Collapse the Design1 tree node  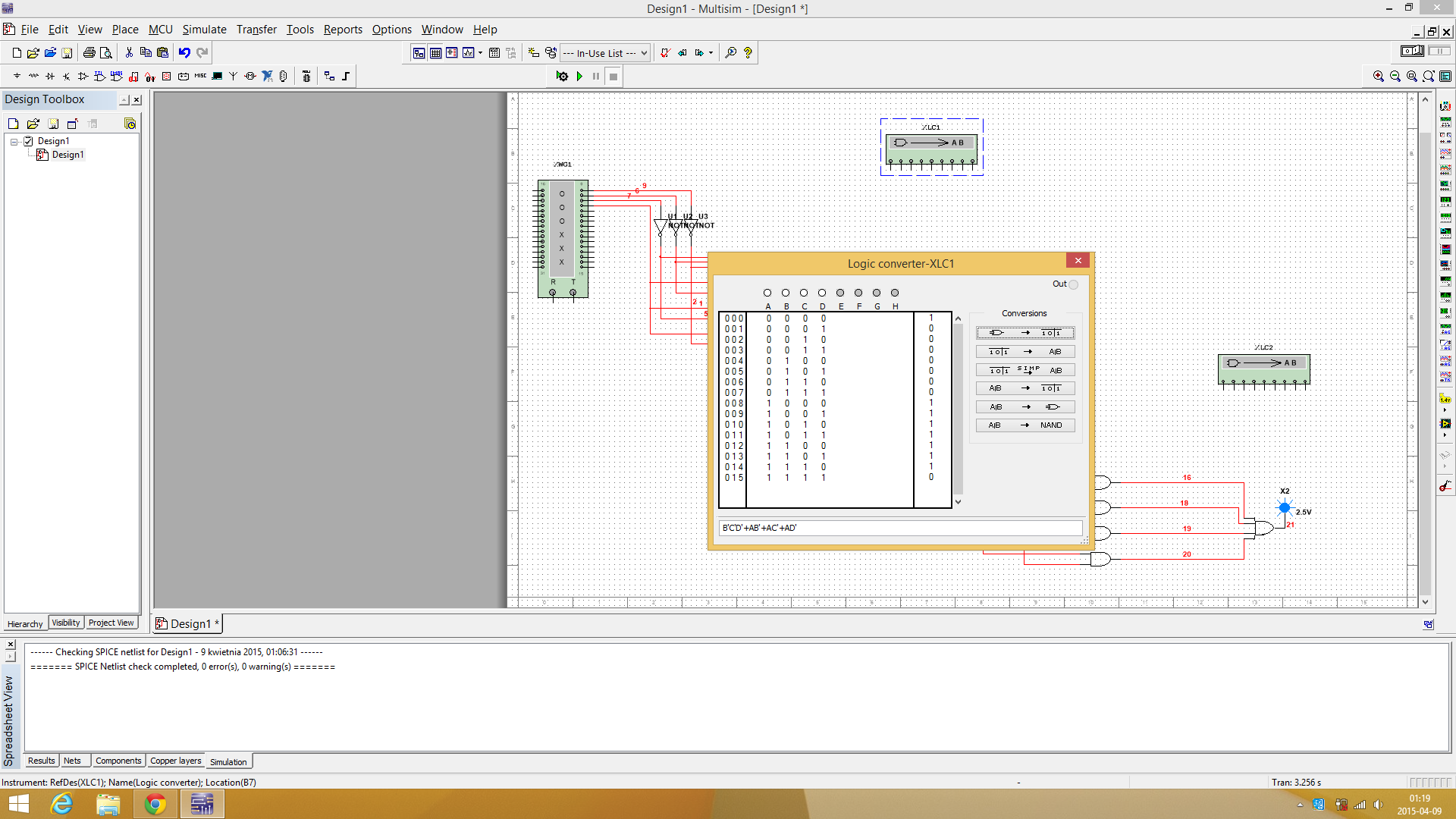pyautogui.click(x=14, y=141)
